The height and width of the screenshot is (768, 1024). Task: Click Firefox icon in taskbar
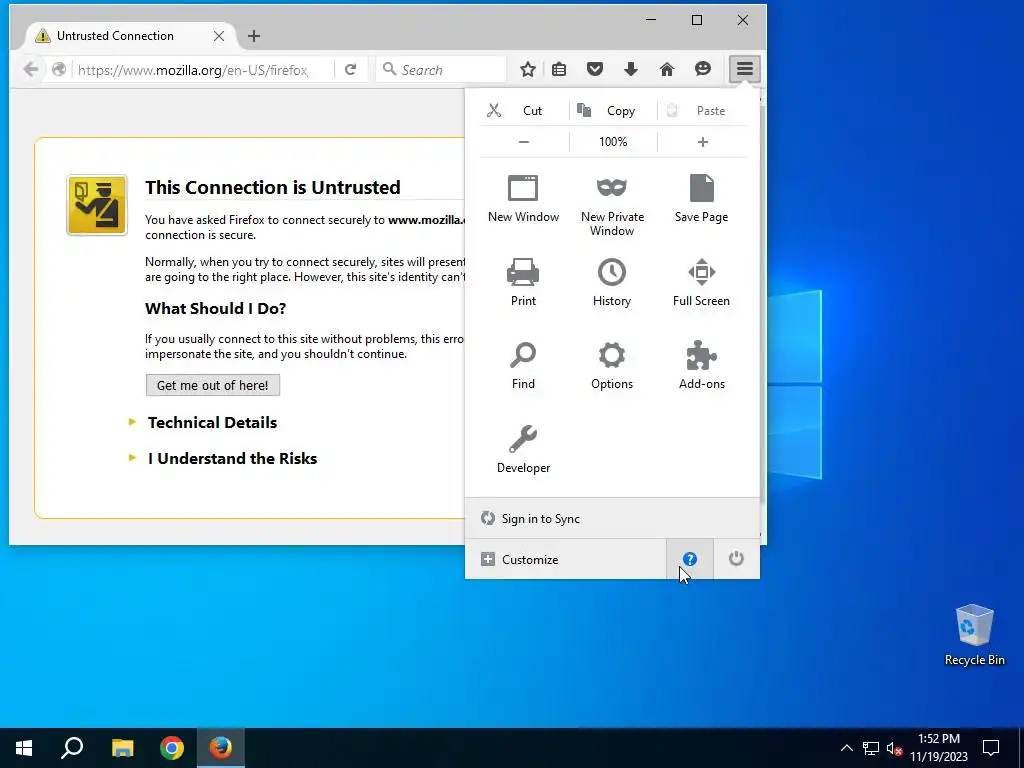tap(221, 748)
